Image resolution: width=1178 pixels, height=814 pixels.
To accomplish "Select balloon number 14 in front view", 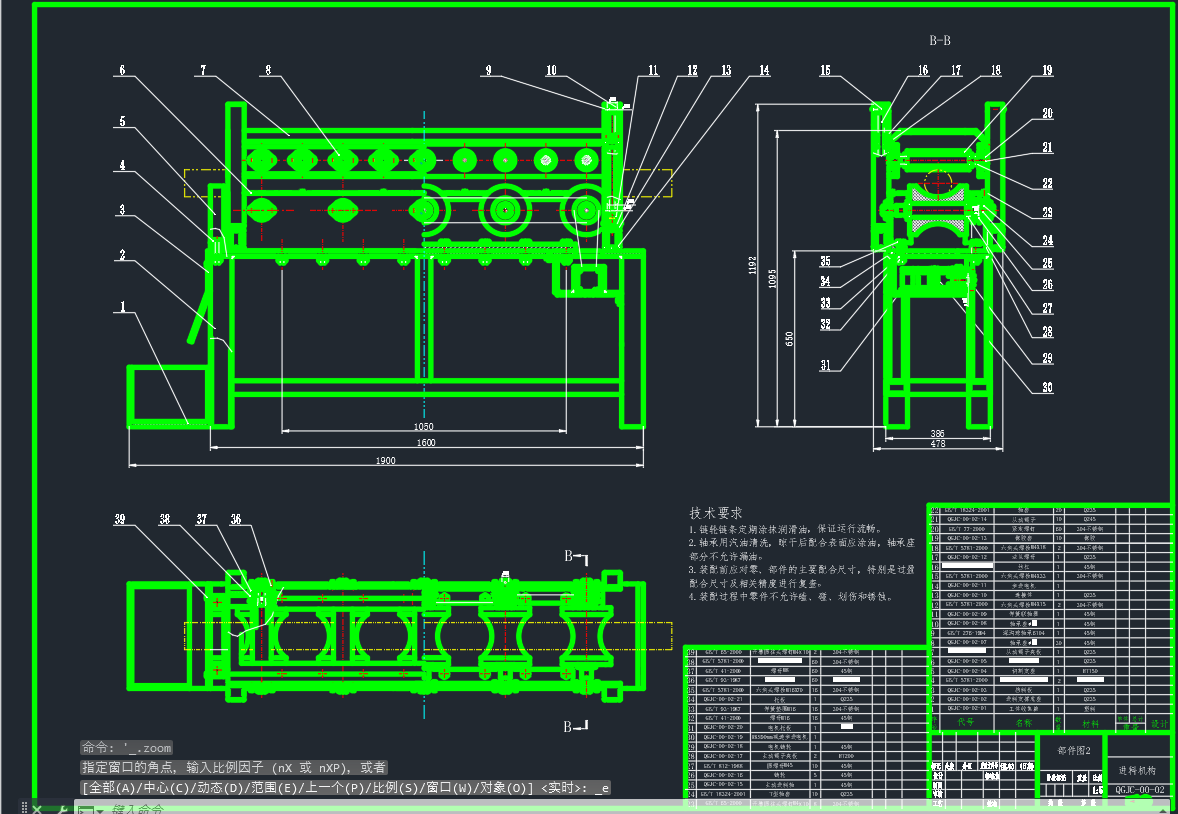I will (764, 70).
